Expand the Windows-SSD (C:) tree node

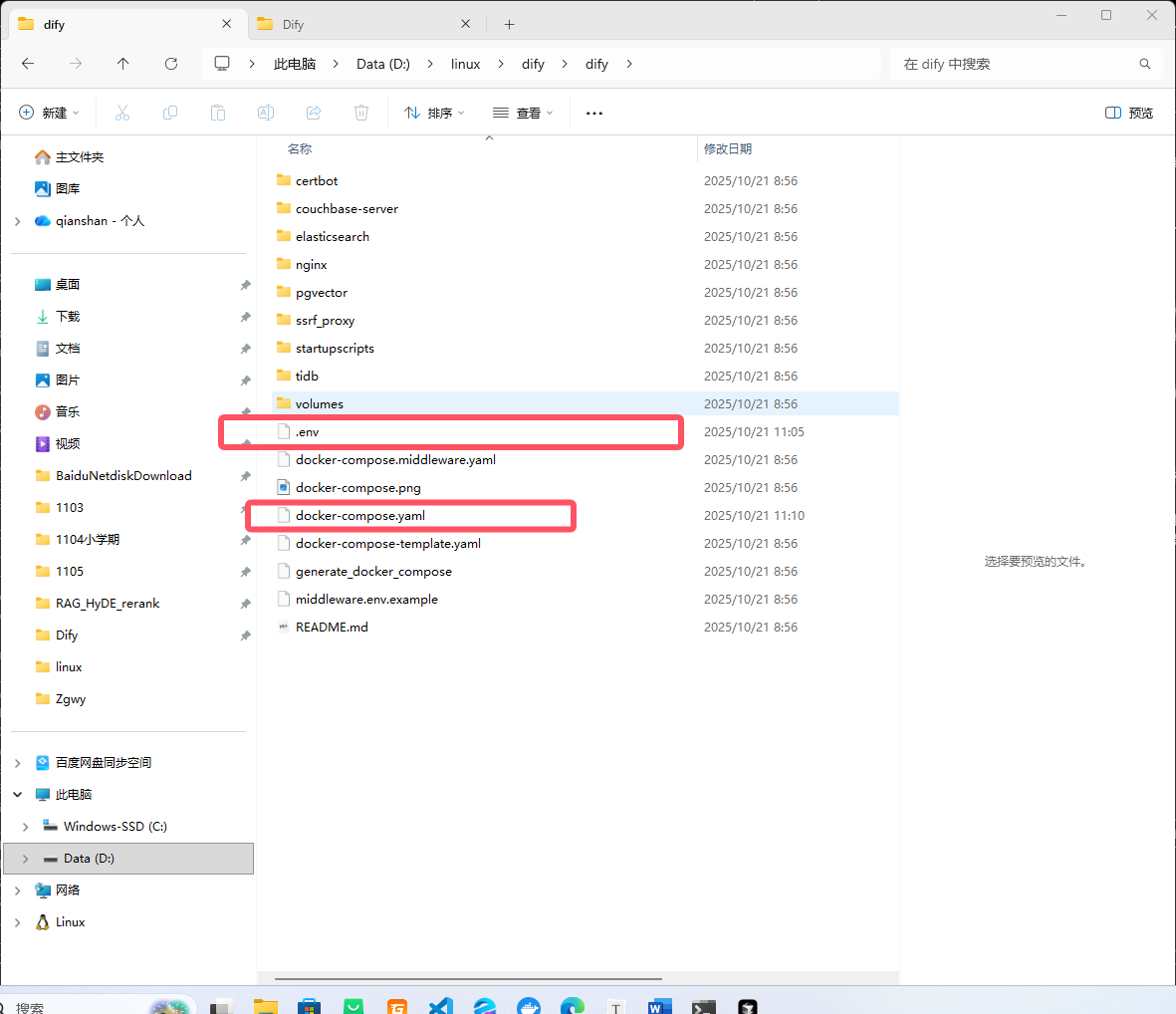(x=25, y=827)
